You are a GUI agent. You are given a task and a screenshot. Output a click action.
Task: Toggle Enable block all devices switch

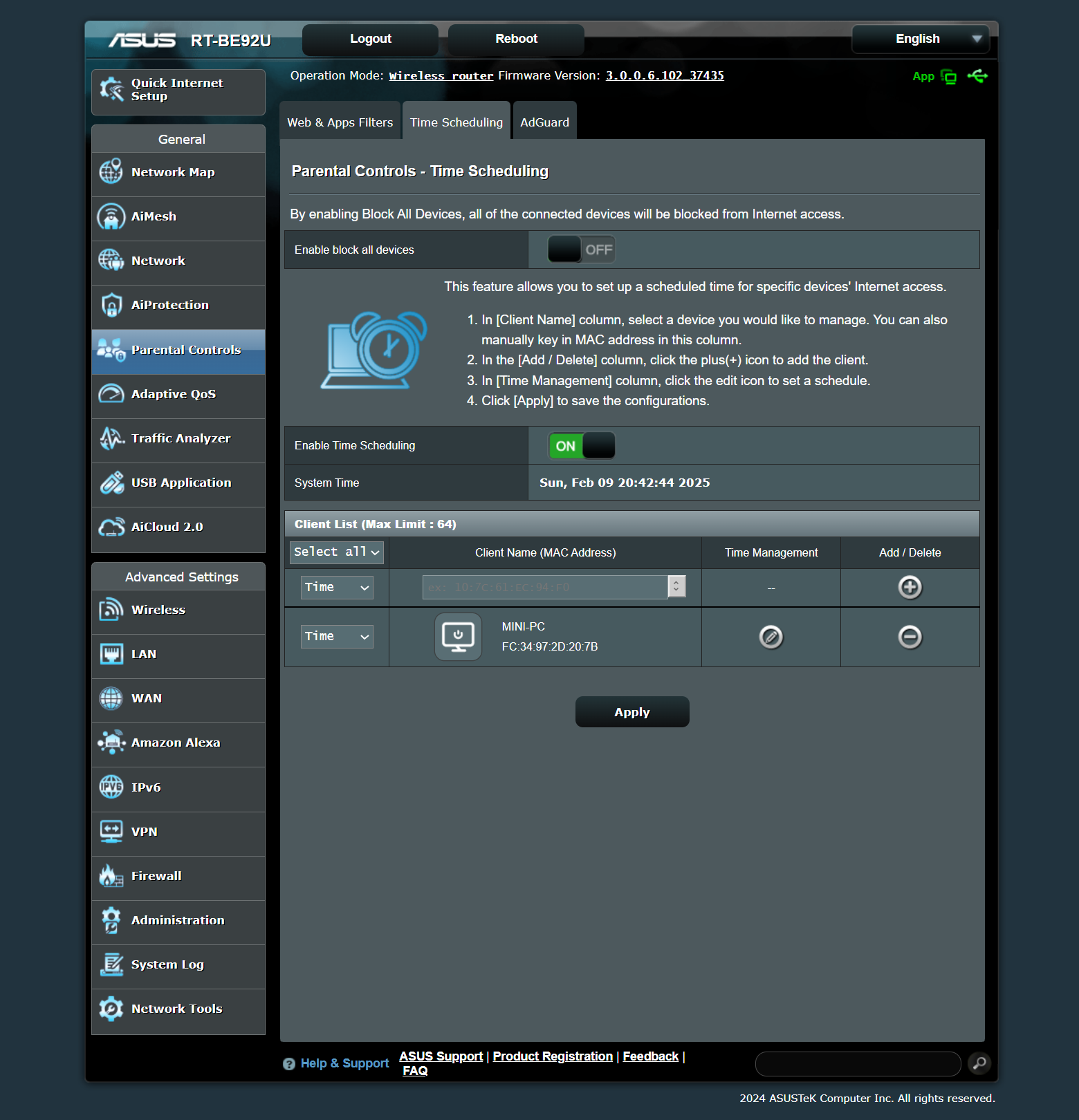tap(581, 250)
